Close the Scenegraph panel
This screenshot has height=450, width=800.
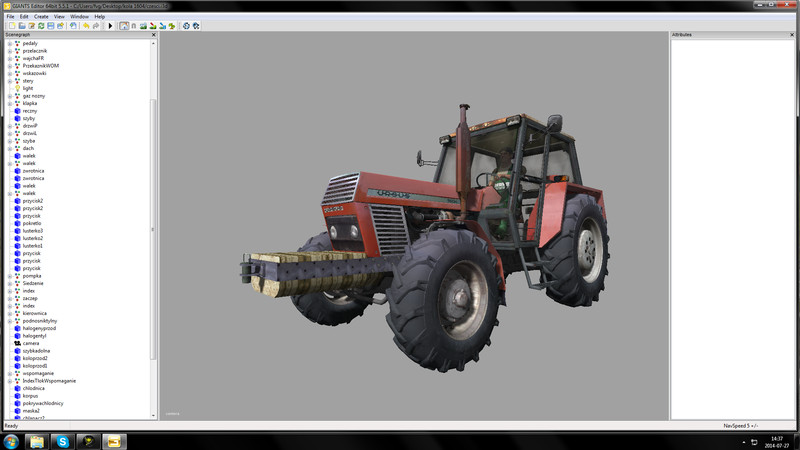tap(153, 34)
